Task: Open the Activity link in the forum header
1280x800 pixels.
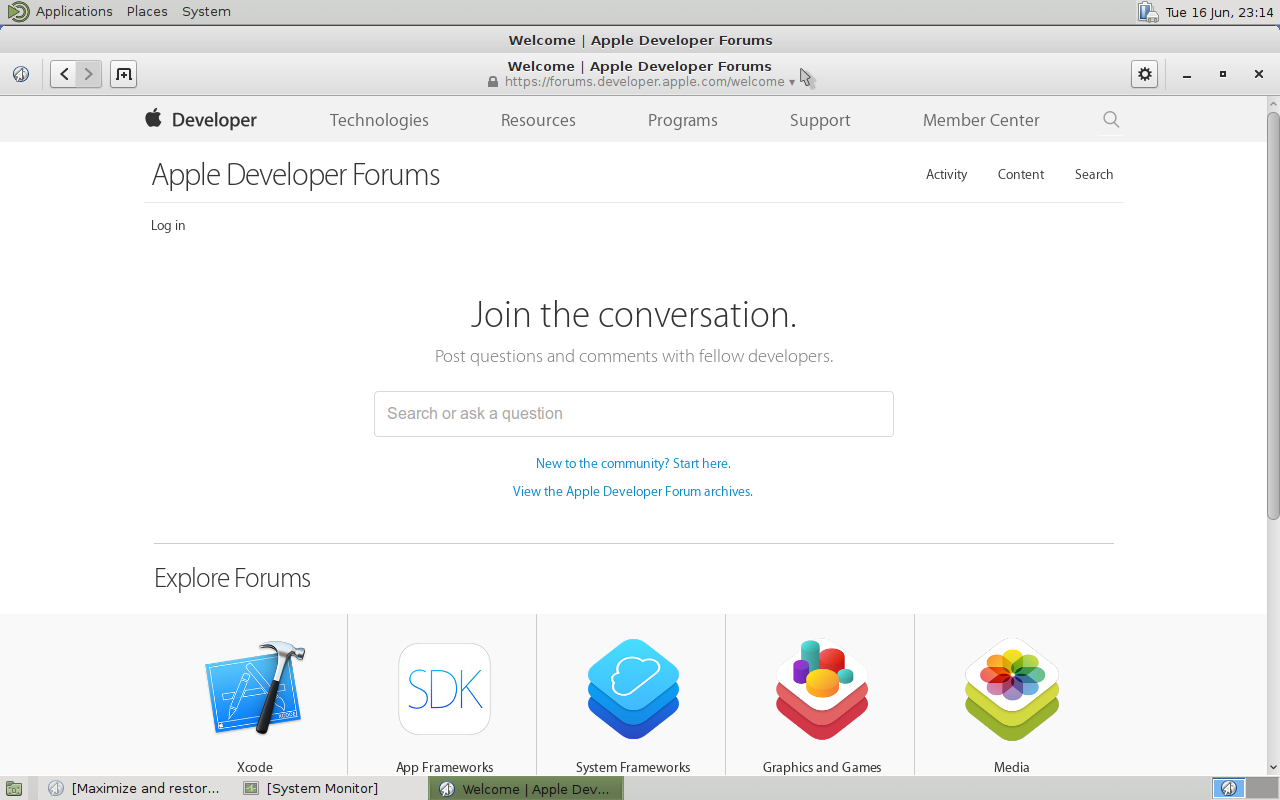Action: [946, 174]
